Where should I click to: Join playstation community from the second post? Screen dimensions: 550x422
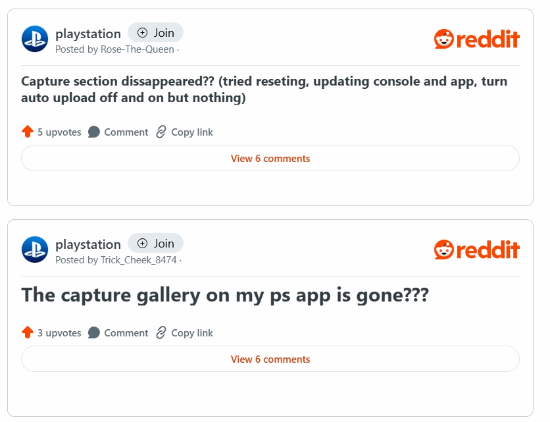tap(155, 243)
